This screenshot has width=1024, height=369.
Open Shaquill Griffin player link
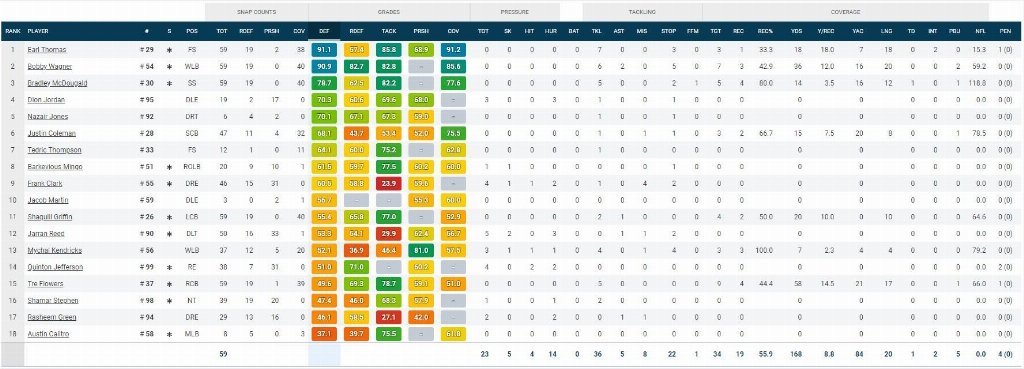[x=50, y=217]
